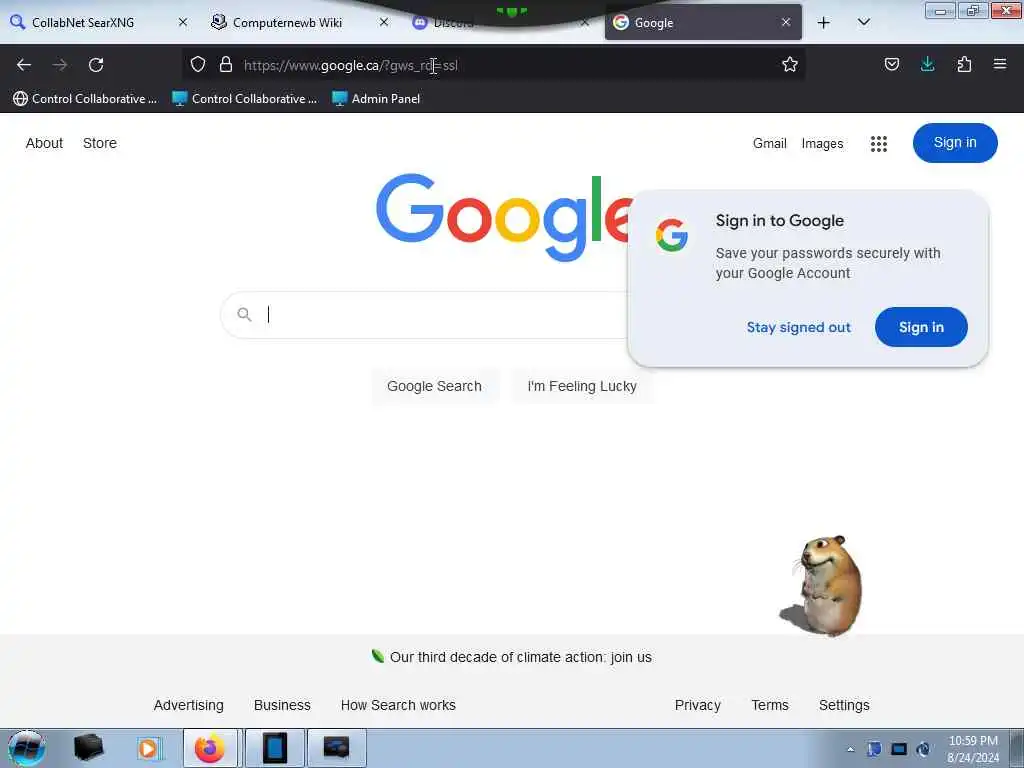The height and width of the screenshot is (768, 1024).
Task: Open the Privacy footer link
Action: point(697,705)
